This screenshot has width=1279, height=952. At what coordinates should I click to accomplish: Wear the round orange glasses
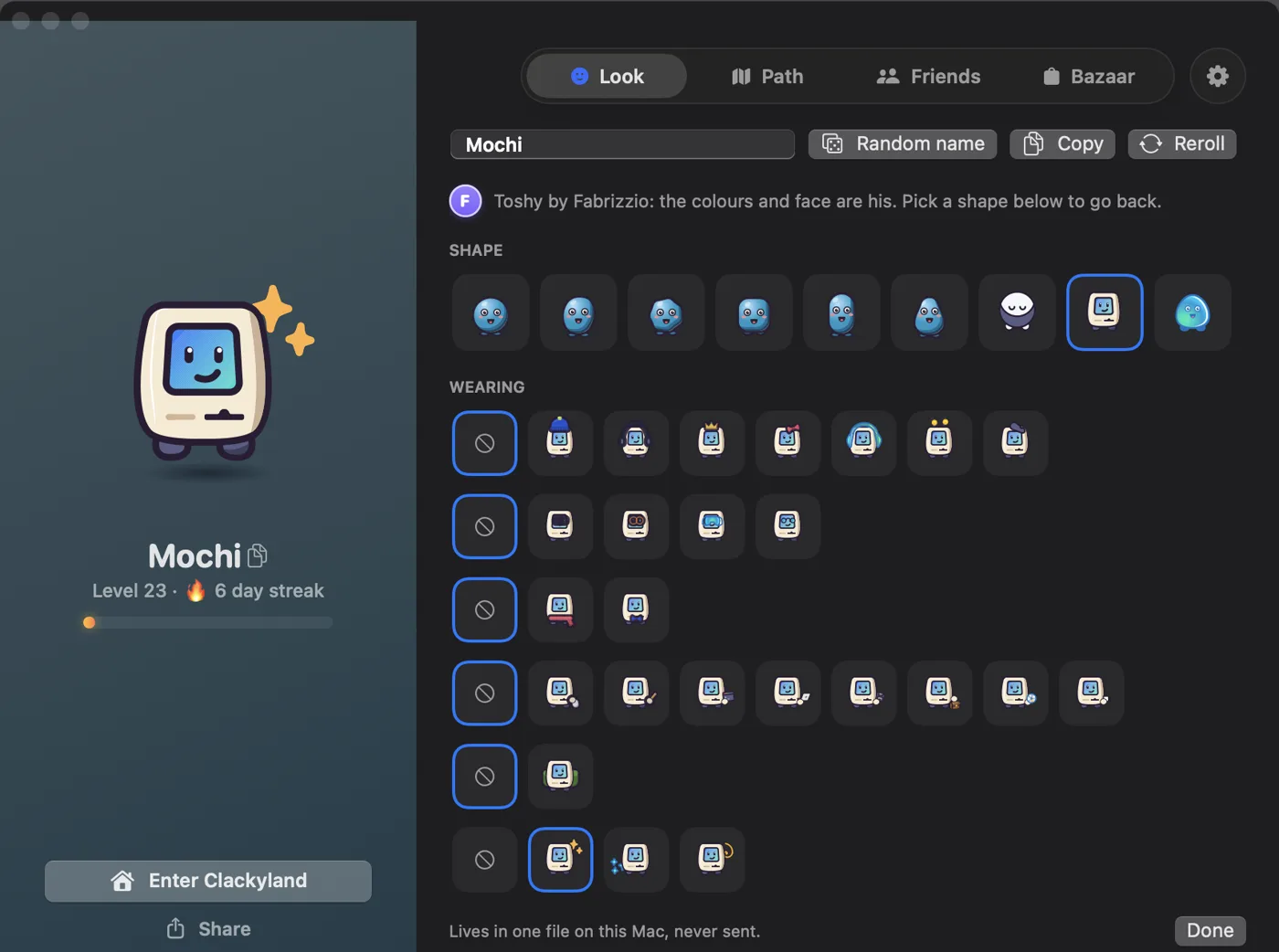point(636,526)
